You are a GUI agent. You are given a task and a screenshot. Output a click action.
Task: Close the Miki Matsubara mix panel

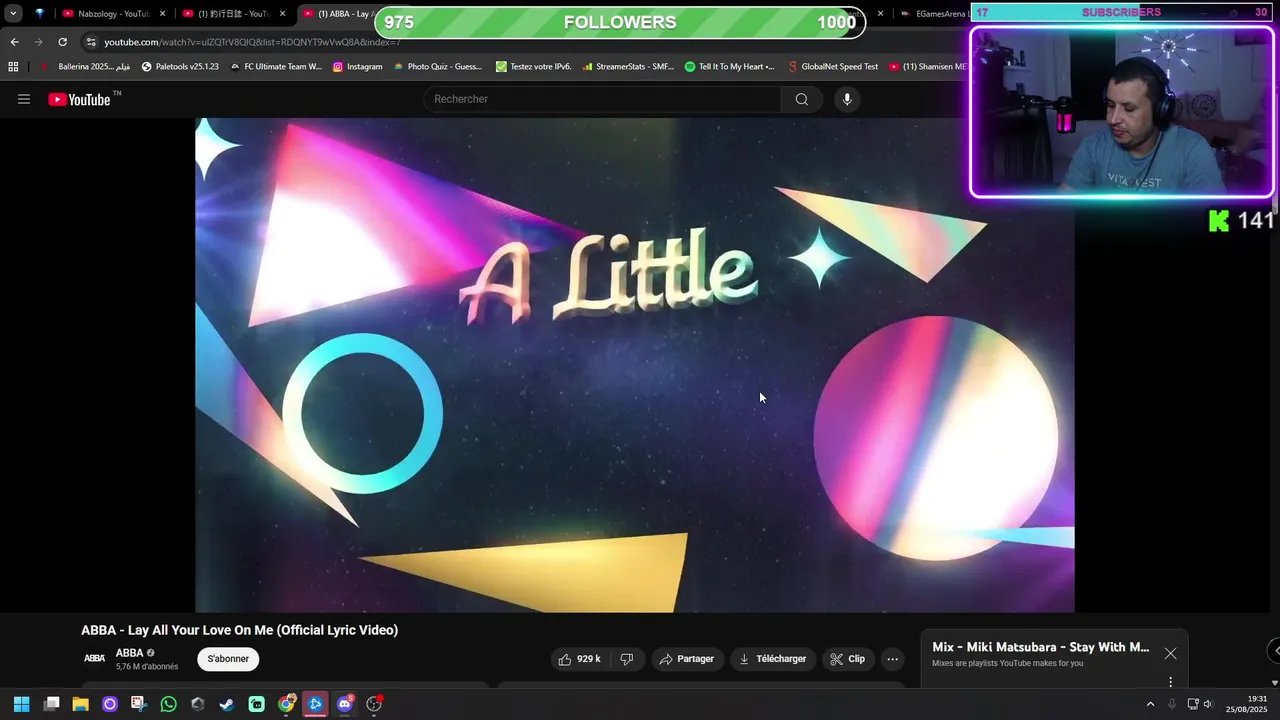pos(1170,653)
